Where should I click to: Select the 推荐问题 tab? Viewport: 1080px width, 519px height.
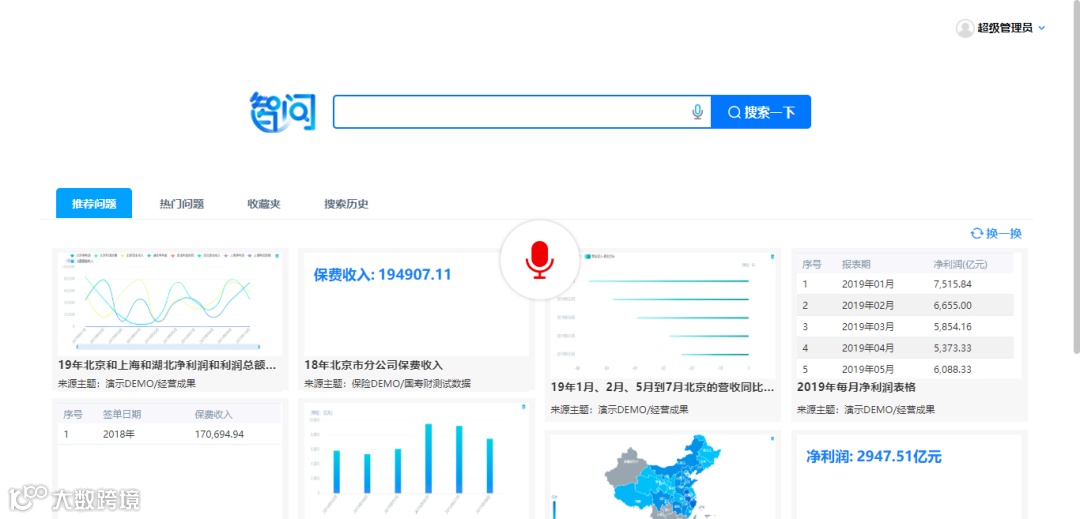pos(94,204)
